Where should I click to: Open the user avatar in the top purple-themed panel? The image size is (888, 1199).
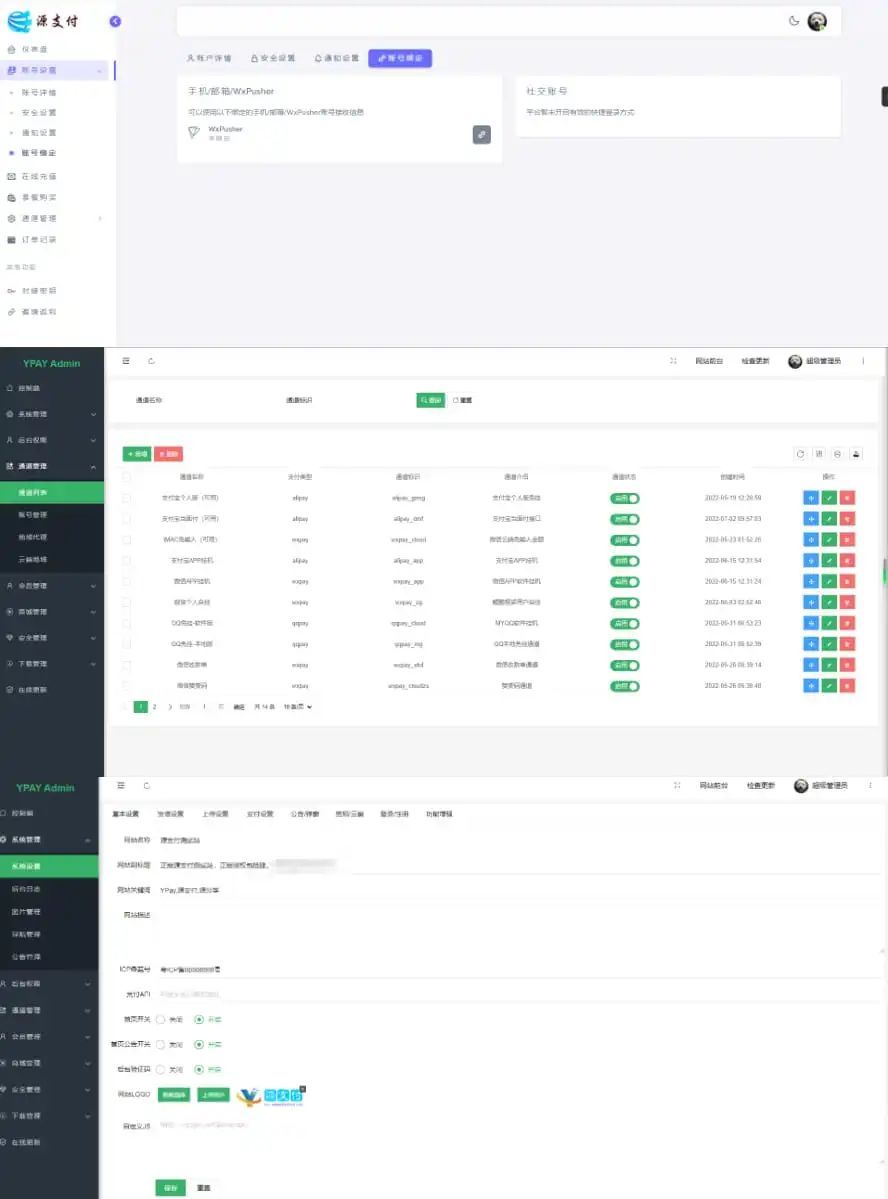[817, 21]
